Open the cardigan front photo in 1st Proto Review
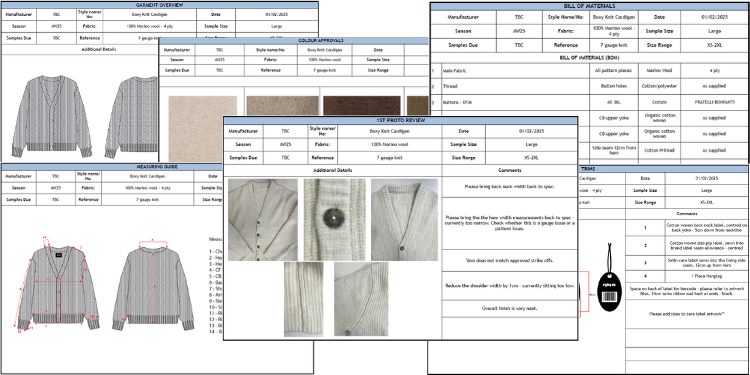 click(263, 220)
